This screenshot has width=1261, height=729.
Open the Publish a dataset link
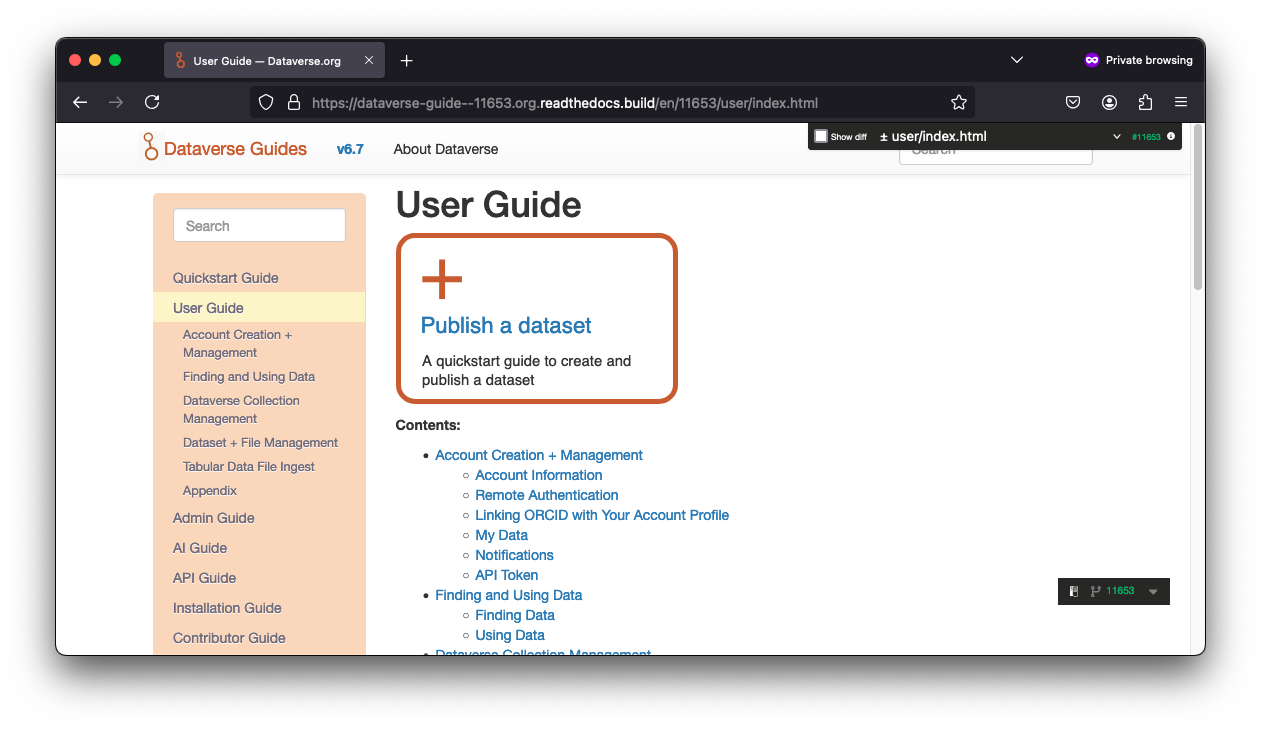pos(506,325)
